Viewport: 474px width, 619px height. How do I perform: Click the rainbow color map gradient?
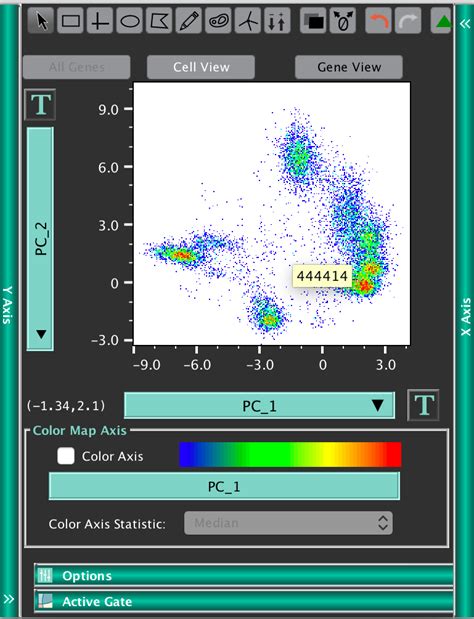coord(290,455)
